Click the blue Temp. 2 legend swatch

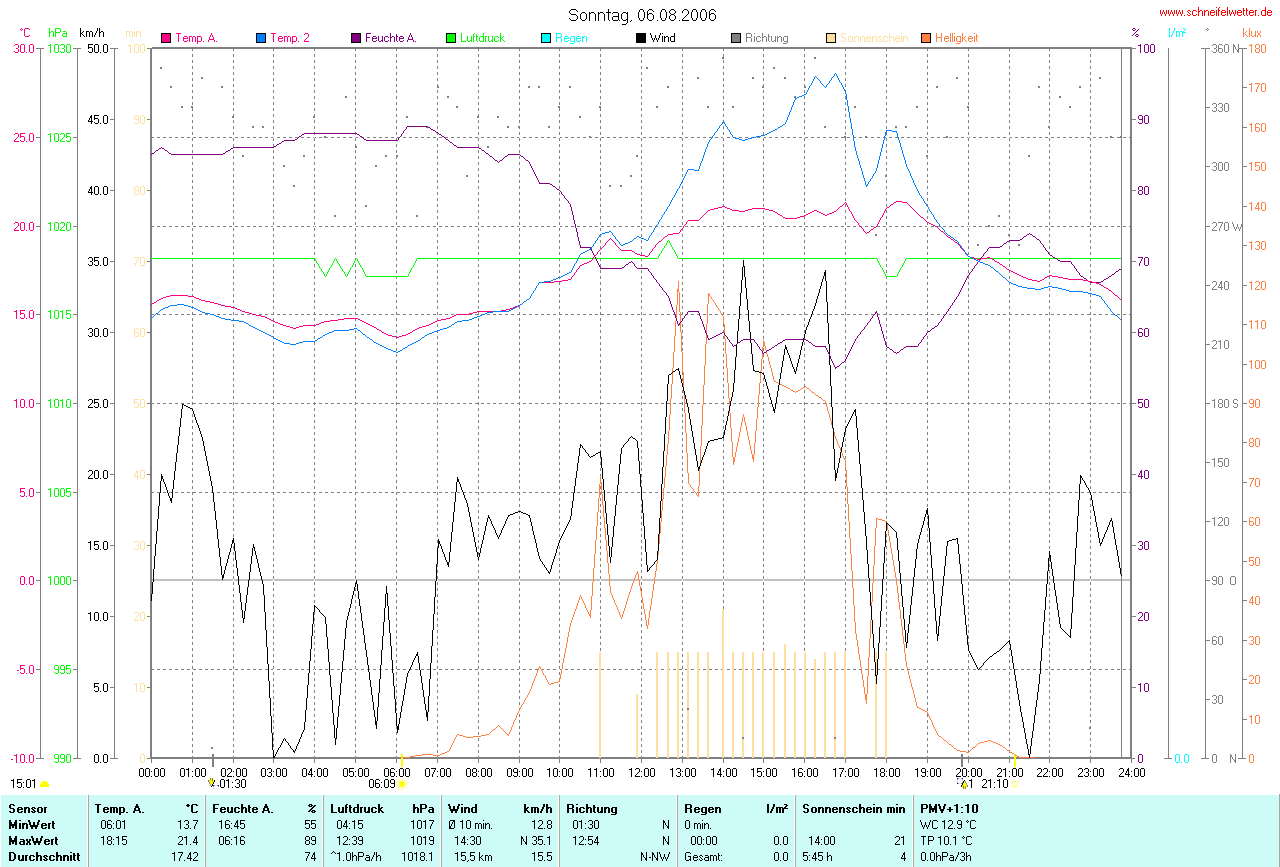coord(260,38)
